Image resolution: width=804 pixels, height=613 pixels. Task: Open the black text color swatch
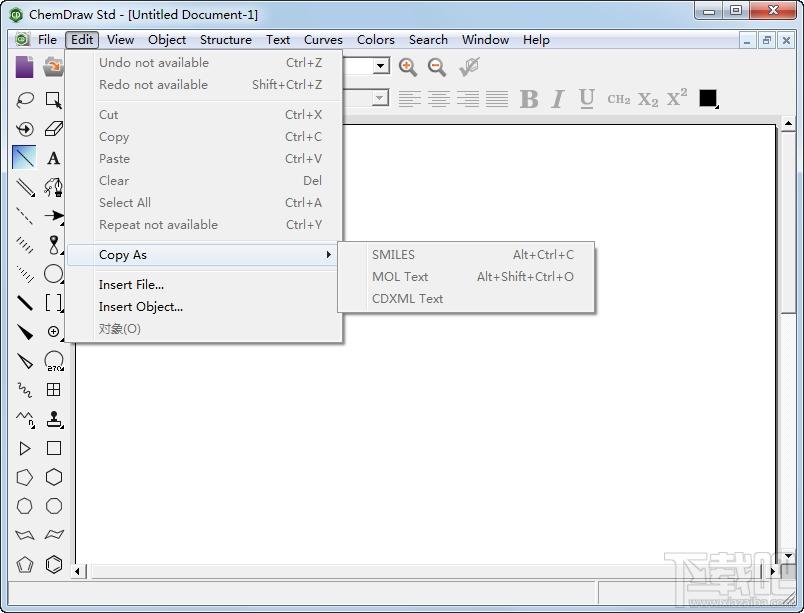point(708,98)
